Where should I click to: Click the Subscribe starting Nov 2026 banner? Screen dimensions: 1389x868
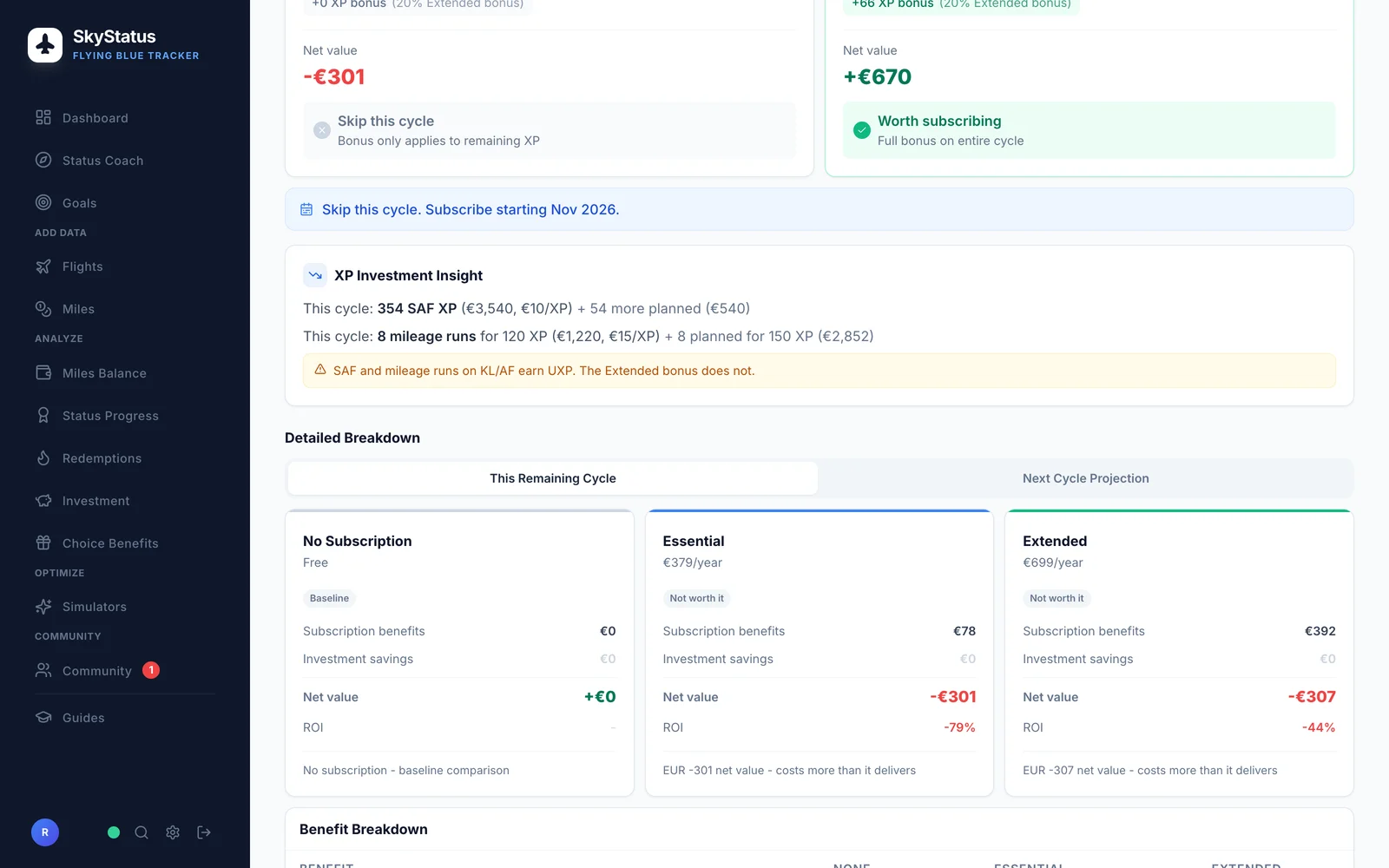[819, 209]
